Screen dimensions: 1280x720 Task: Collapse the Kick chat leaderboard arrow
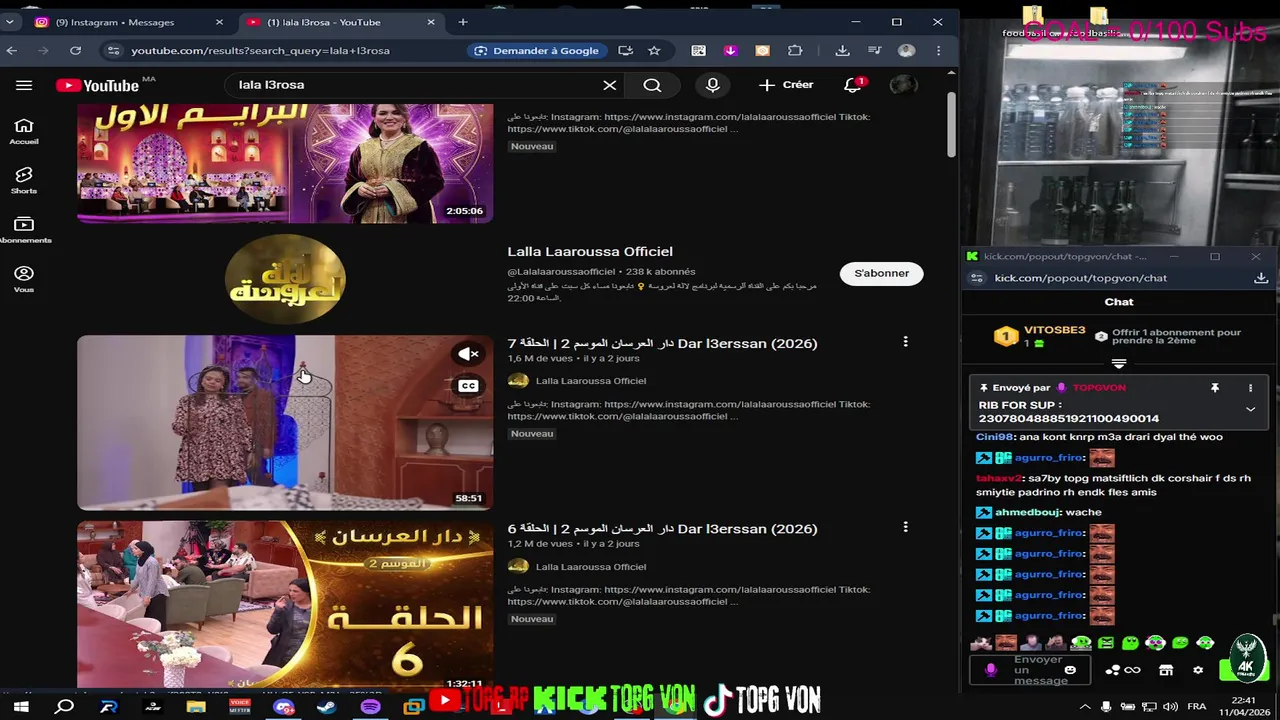pos(1119,364)
